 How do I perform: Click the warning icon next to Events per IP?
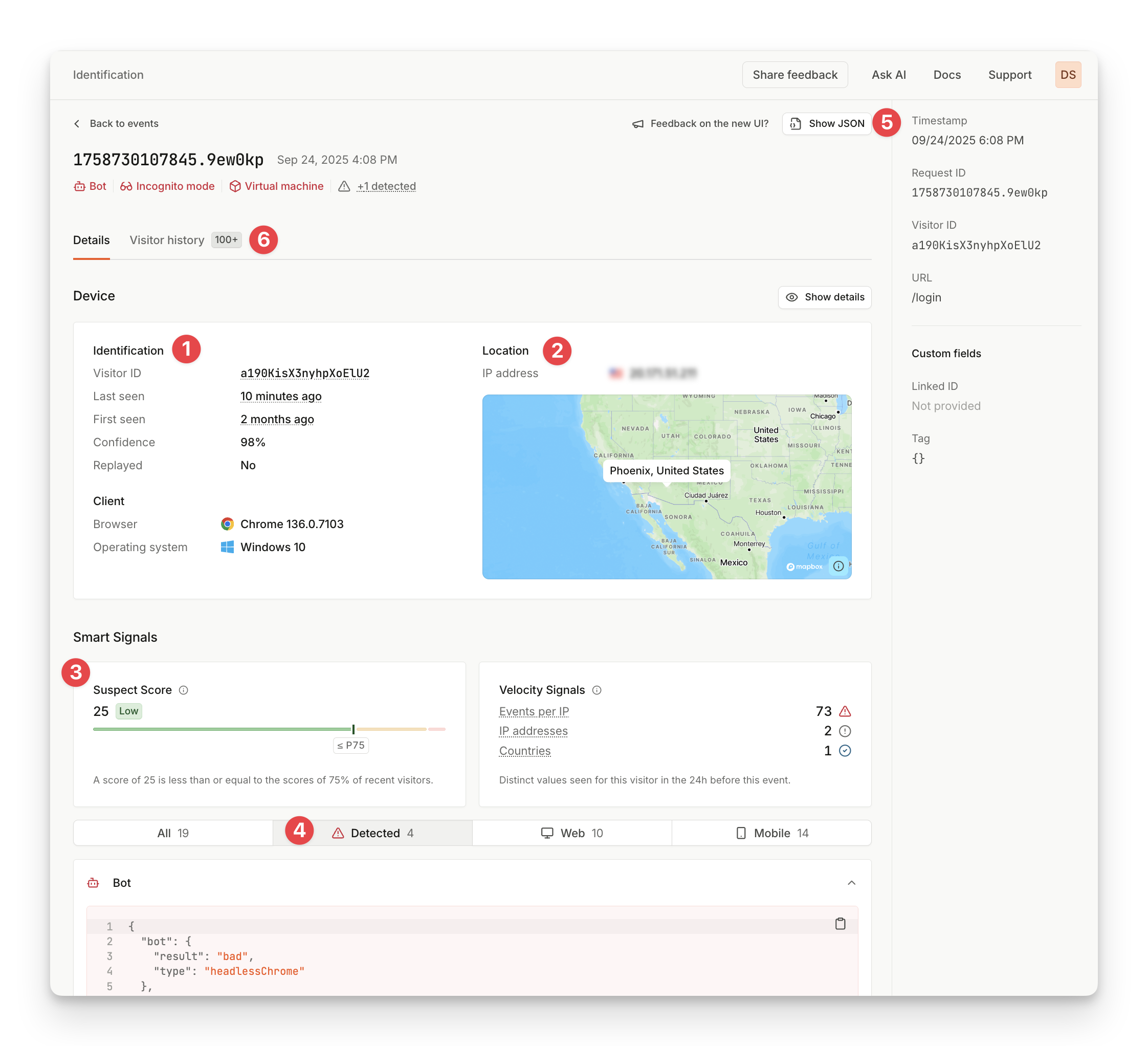click(x=845, y=711)
